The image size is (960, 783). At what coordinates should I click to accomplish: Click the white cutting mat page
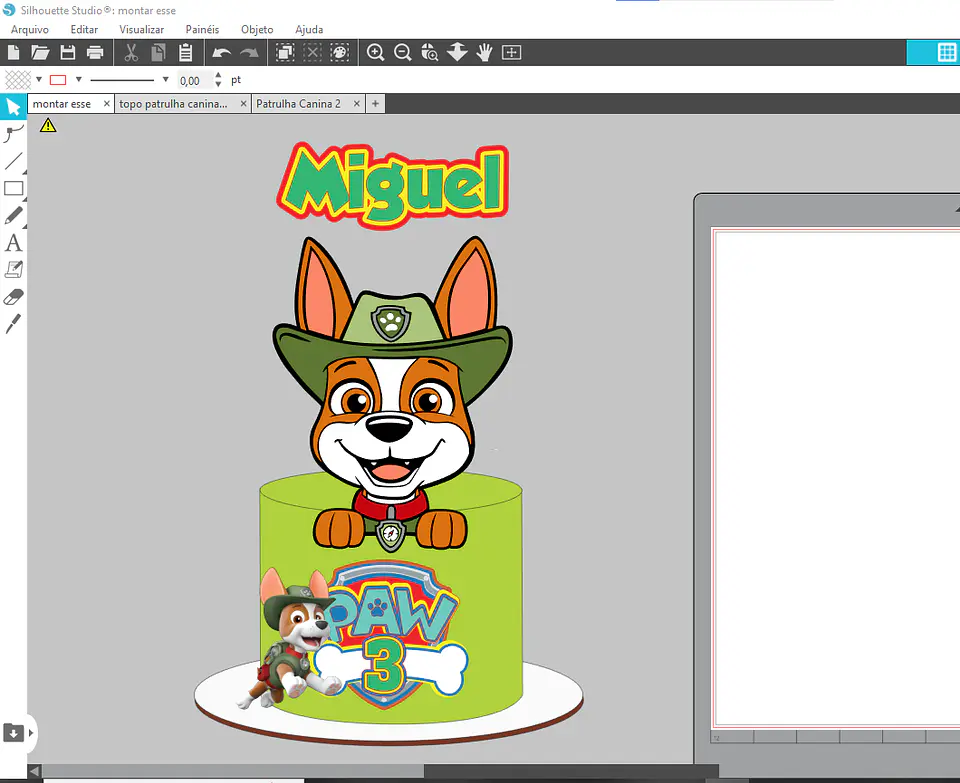(836, 478)
